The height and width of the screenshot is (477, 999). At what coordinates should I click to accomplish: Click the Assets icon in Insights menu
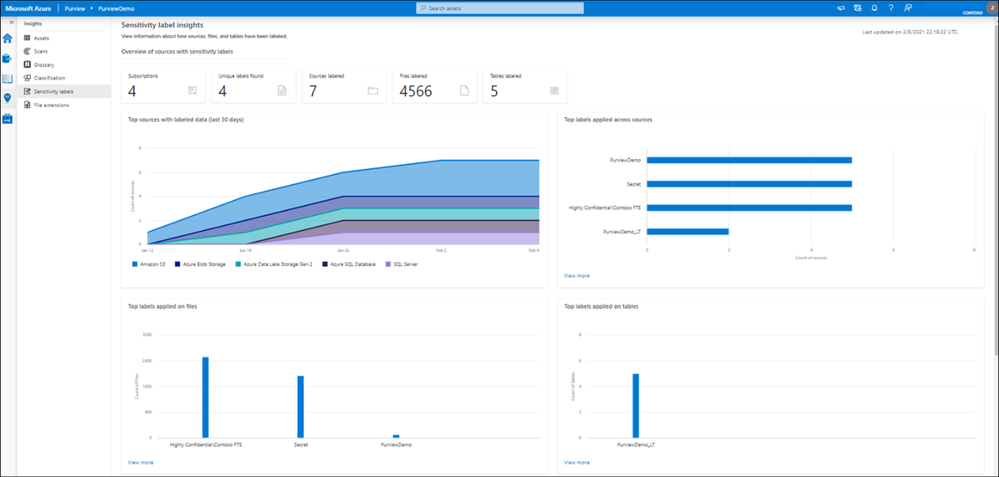point(27,38)
